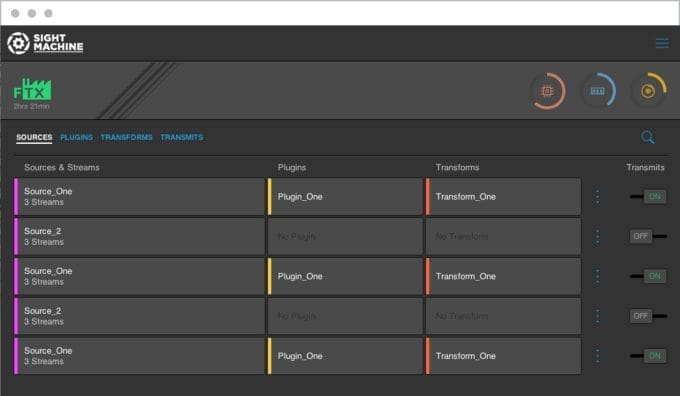Open the yellow disk usage gauge
Screen dimensions: 680x396
pyautogui.click(x=648, y=91)
